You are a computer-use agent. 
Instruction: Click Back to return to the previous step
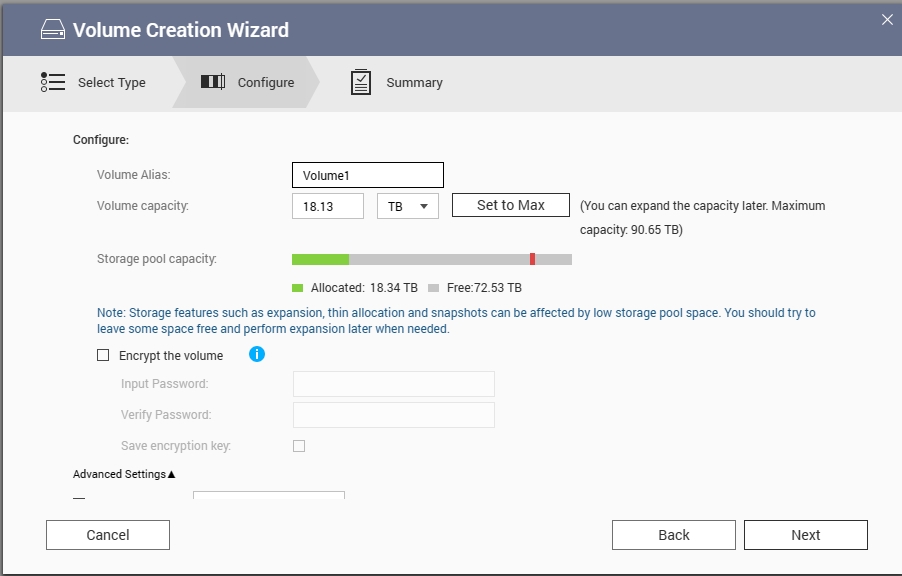point(673,534)
